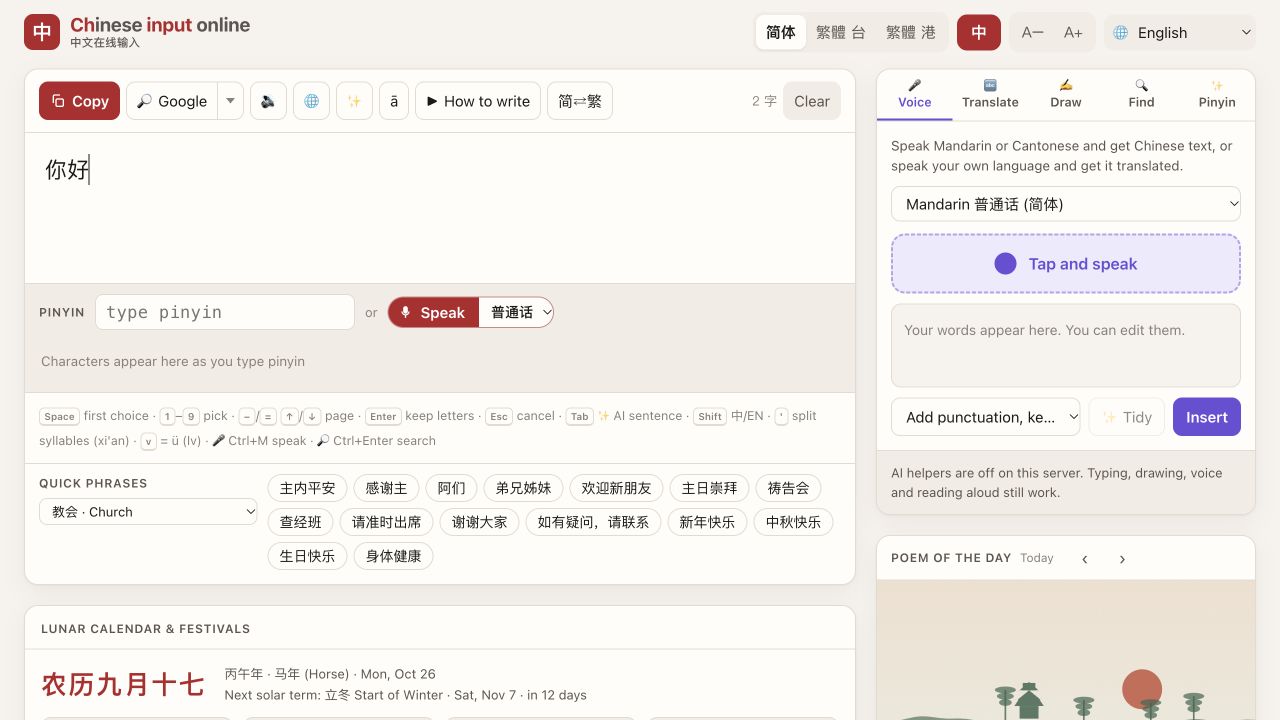
Task: Expand the arrow next to the Google search button
Action: [x=231, y=101]
